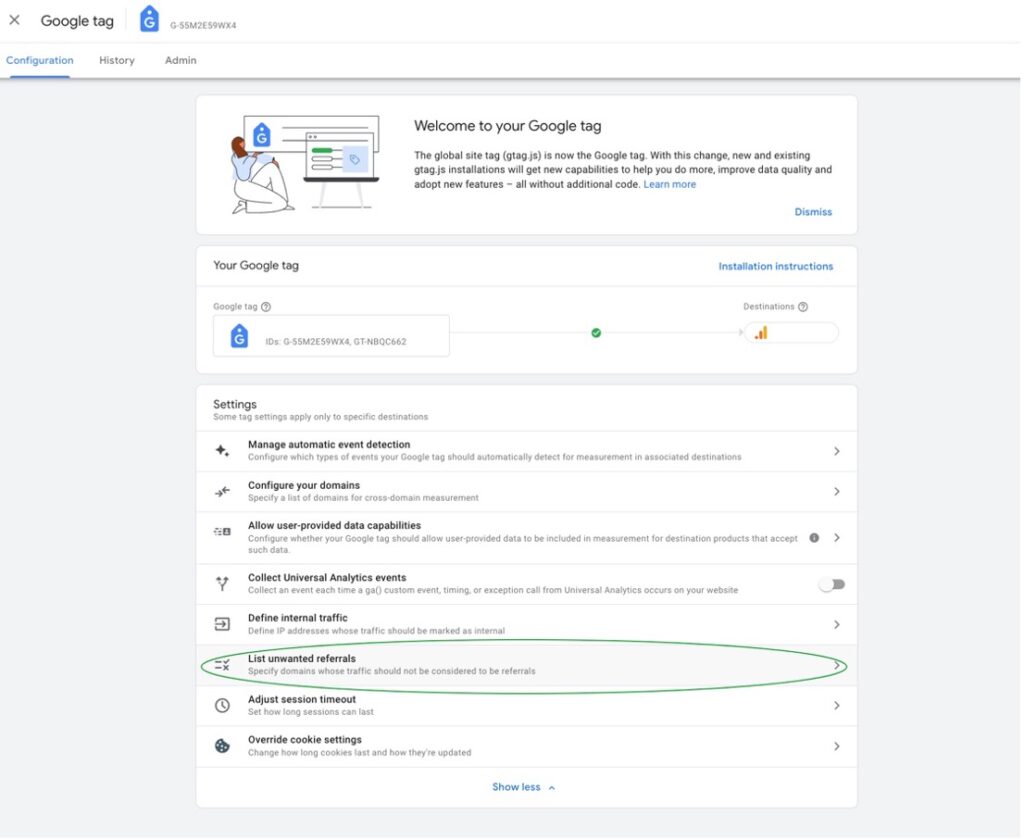Screen dimensions: 1024x840
Task: Dismiss the welcome banner
Action: (x=813, y=212)
